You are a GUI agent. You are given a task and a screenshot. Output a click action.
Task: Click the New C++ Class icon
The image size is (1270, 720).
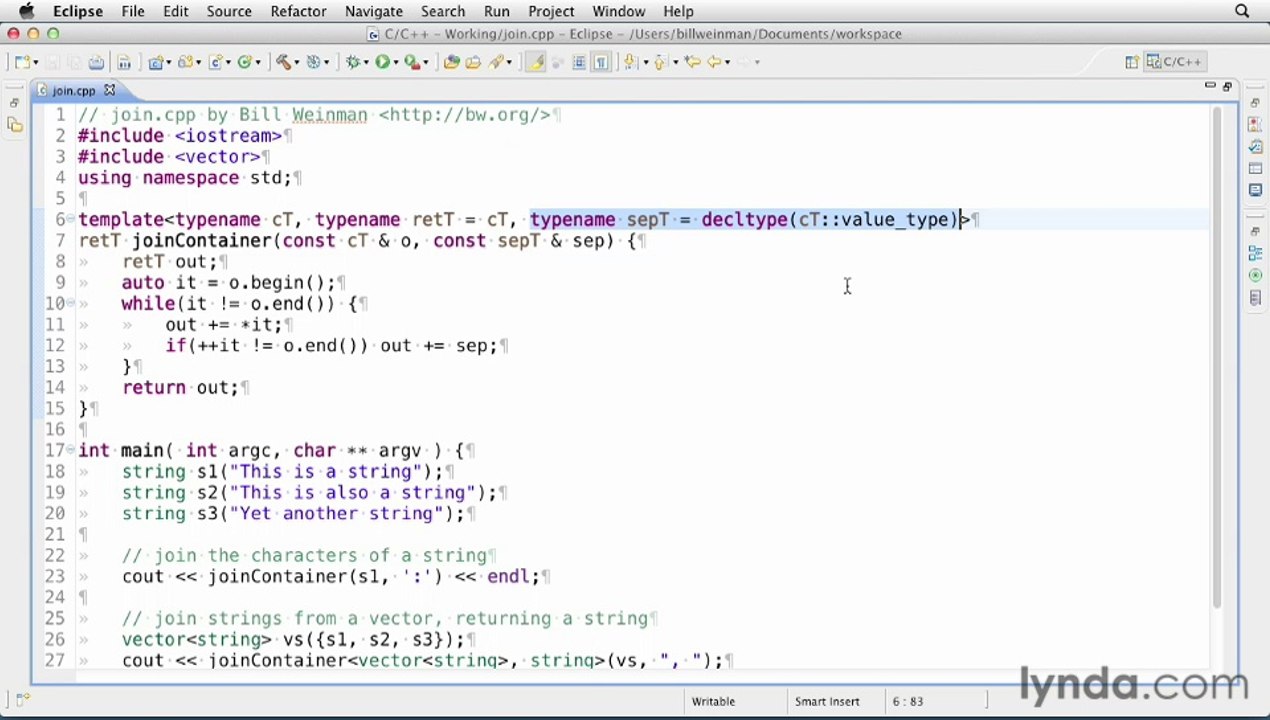244,62
